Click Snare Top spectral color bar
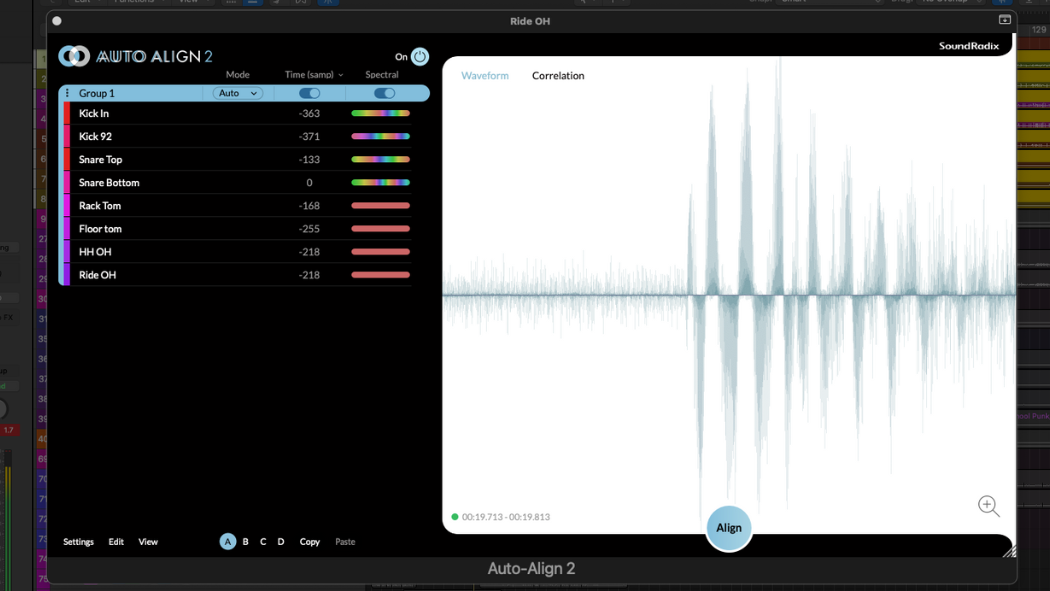 click(380, 159)
